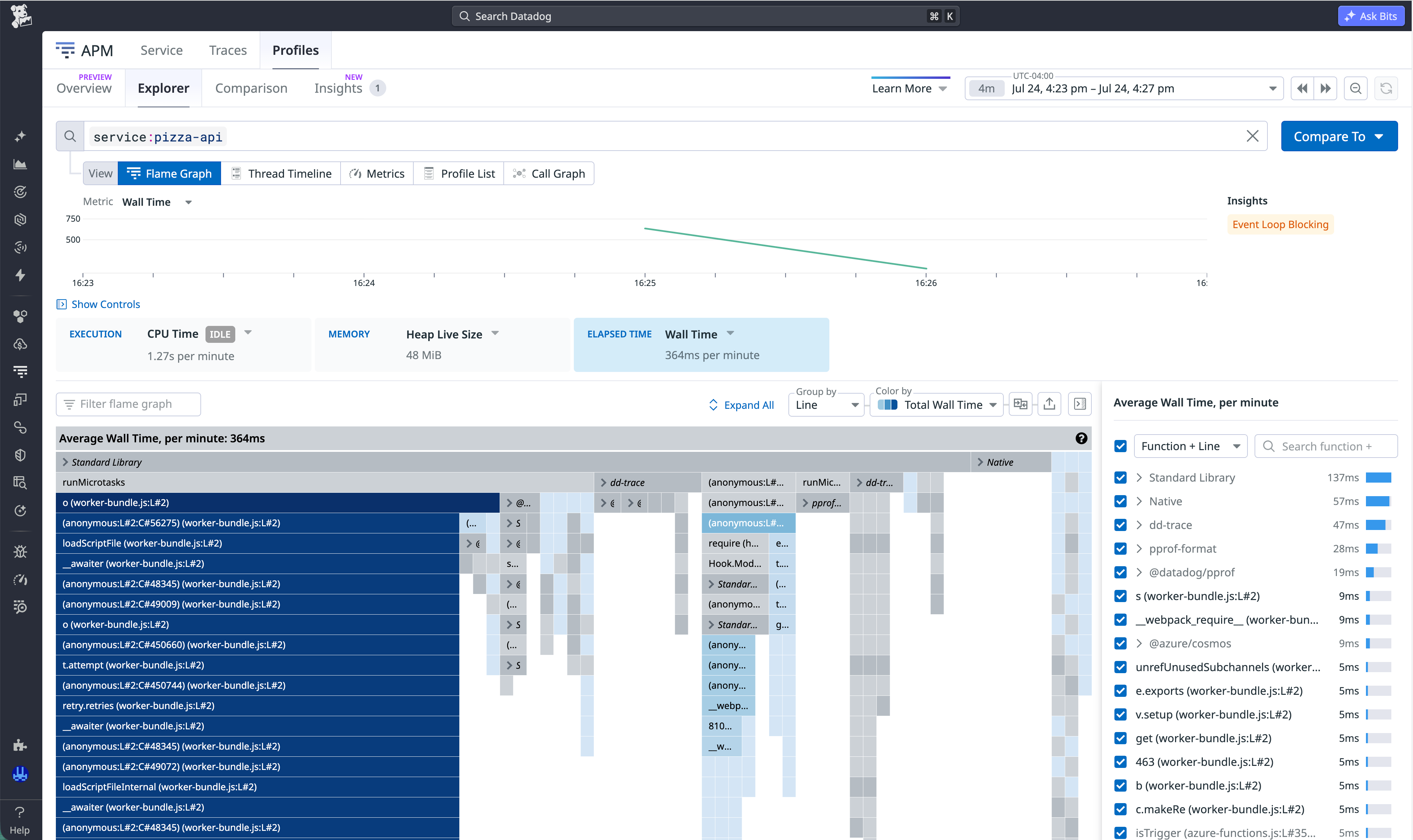Zoom out the time range

pyautogui.click(x=1355, y=88)
